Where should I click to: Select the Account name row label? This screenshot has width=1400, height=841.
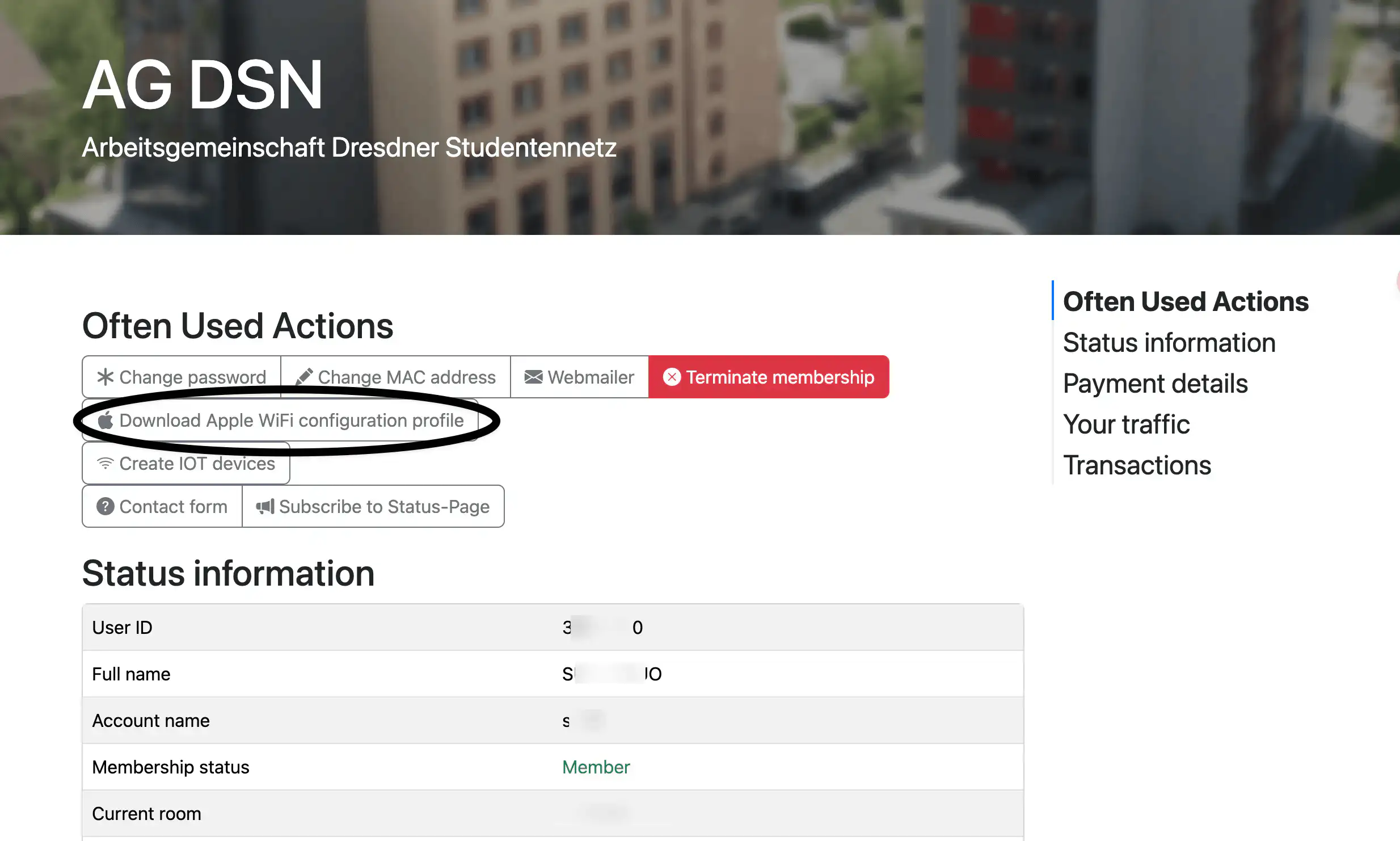pos(151,721)
